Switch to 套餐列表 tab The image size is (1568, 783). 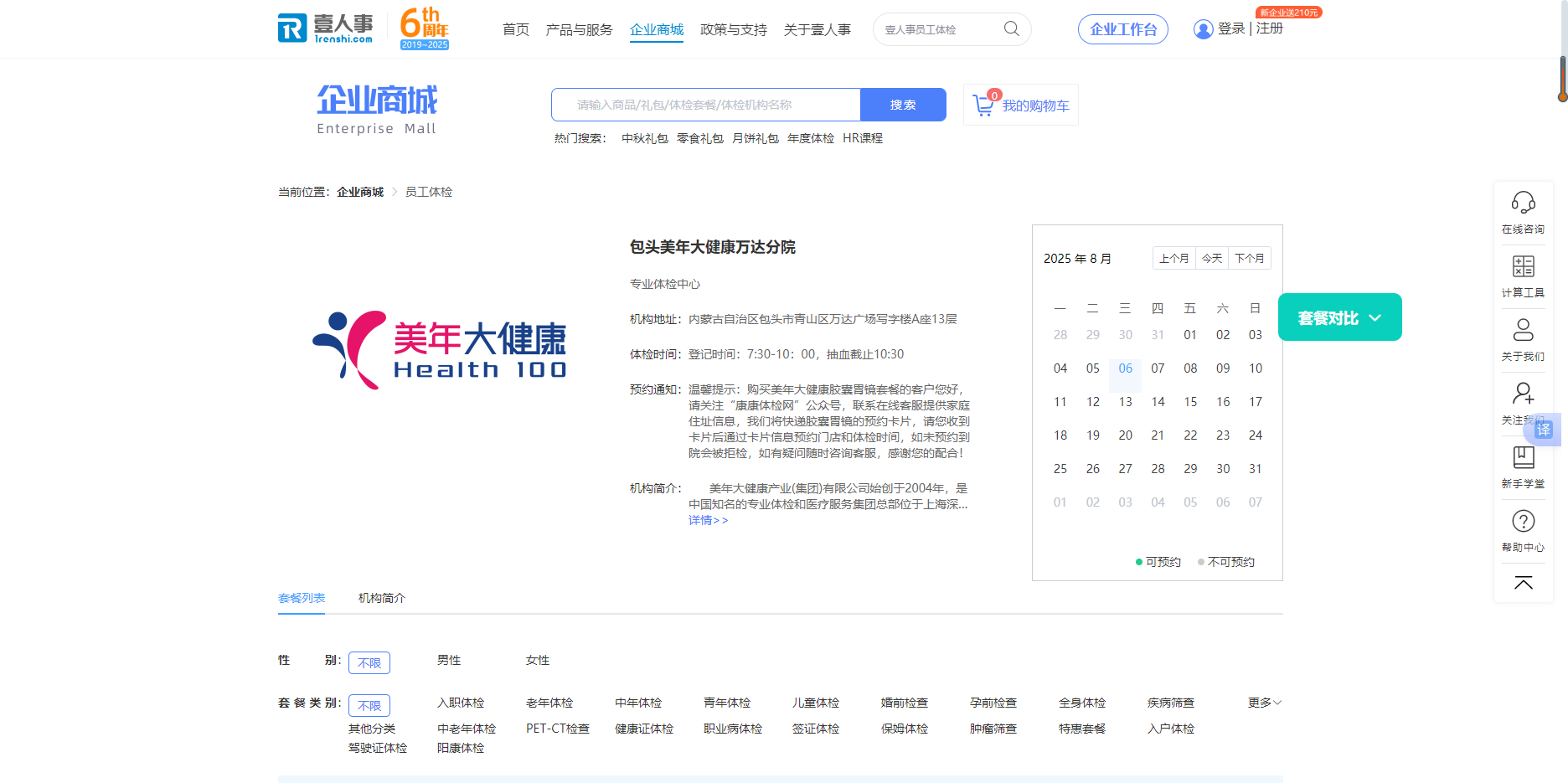[302, 599]
